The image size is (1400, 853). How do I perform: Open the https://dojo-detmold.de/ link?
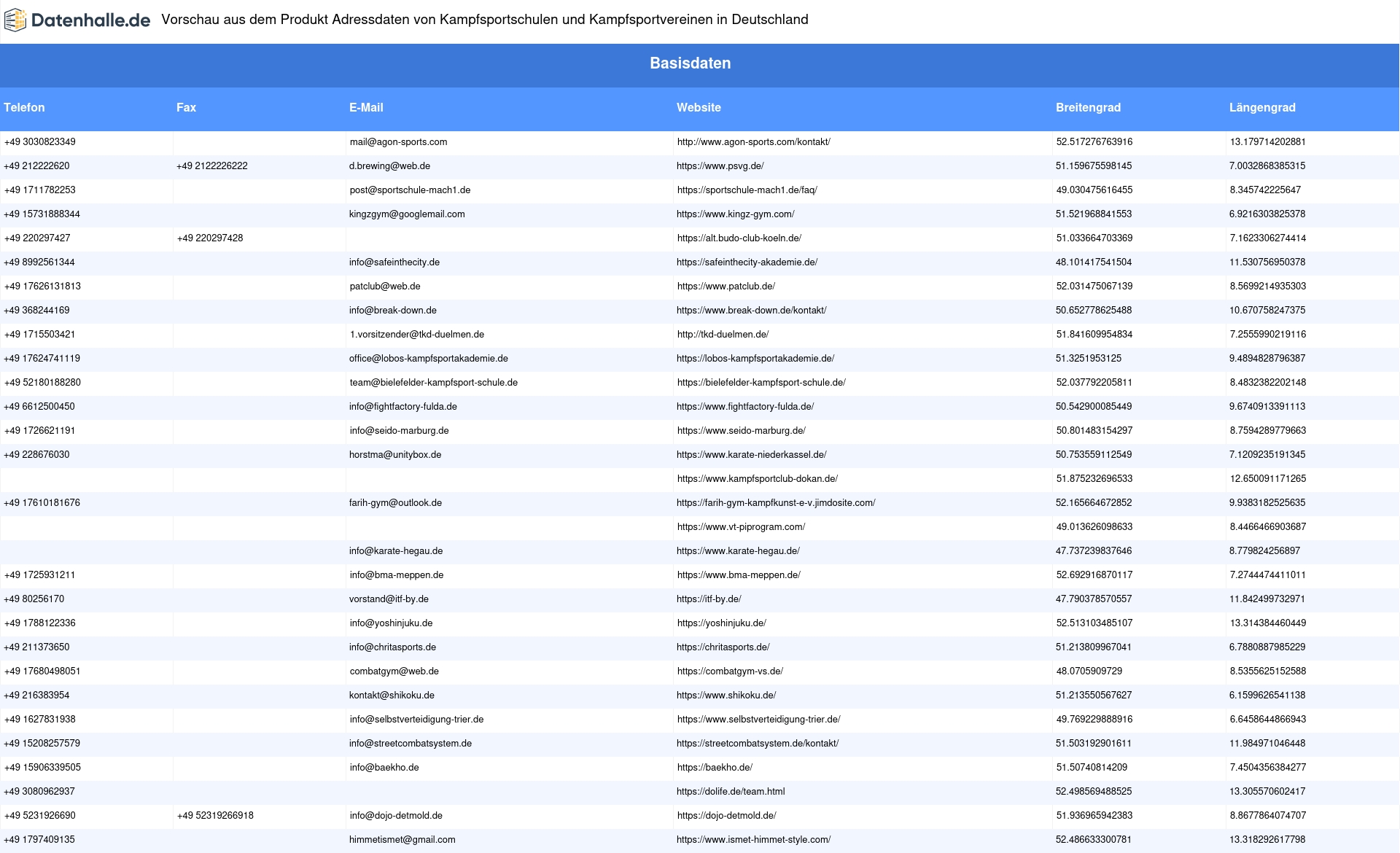click(x=726, y=816)
